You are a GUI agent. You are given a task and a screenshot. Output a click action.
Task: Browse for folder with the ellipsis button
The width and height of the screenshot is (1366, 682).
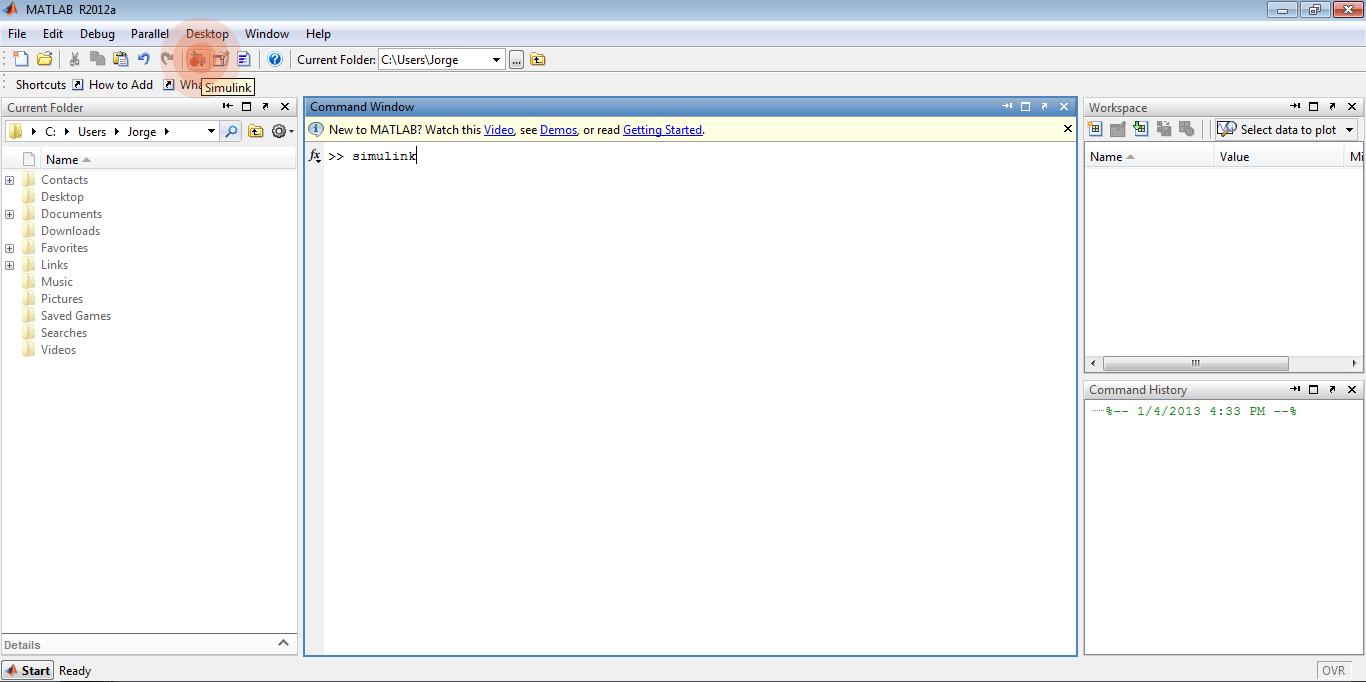coord(516,59)
